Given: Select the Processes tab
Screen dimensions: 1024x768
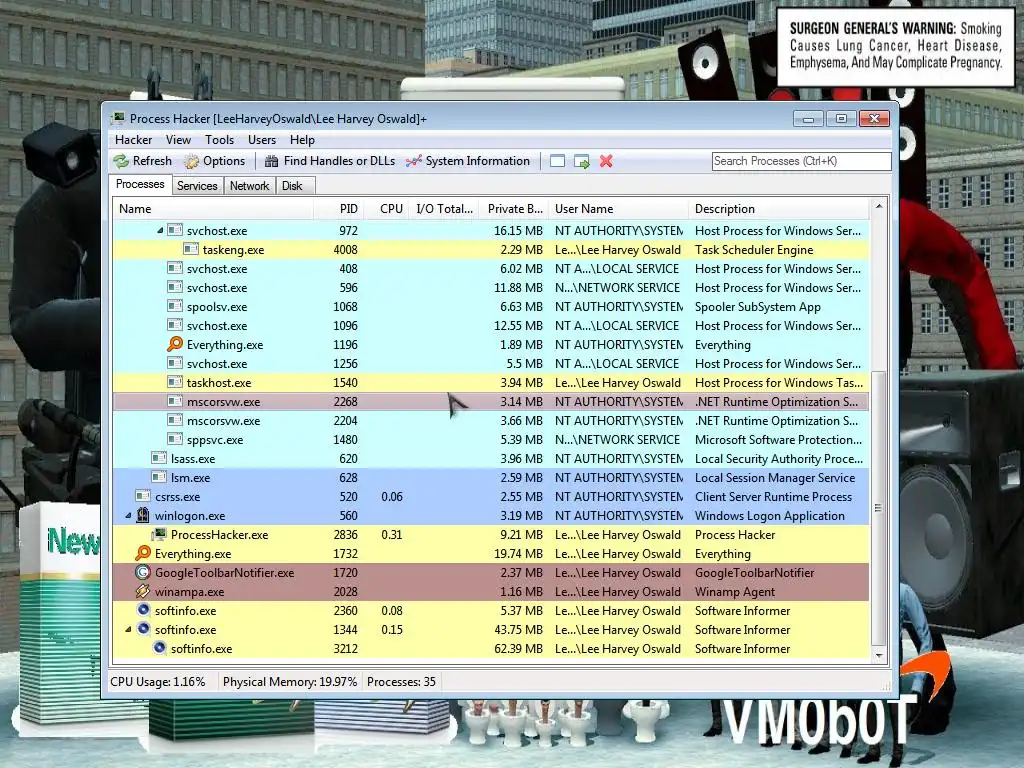Looking at the screenshot, I should click(140, 184).
